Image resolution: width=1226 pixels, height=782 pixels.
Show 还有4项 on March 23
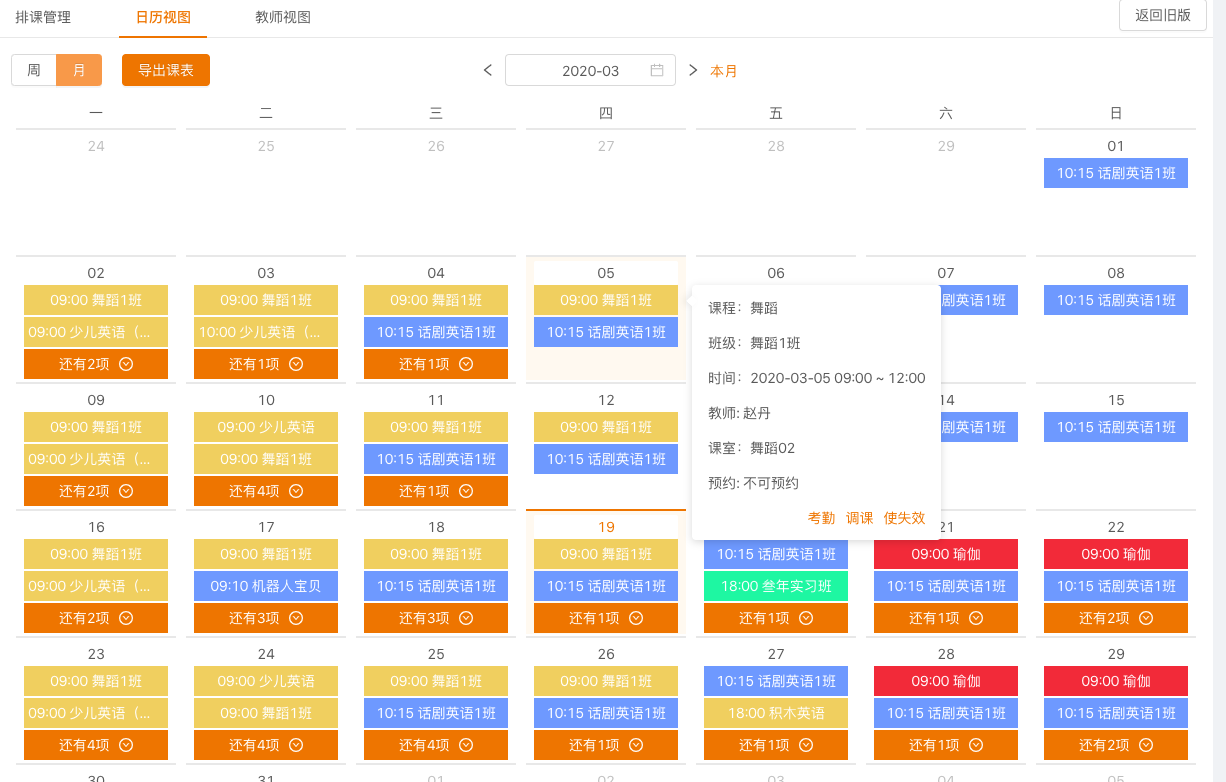96,745
